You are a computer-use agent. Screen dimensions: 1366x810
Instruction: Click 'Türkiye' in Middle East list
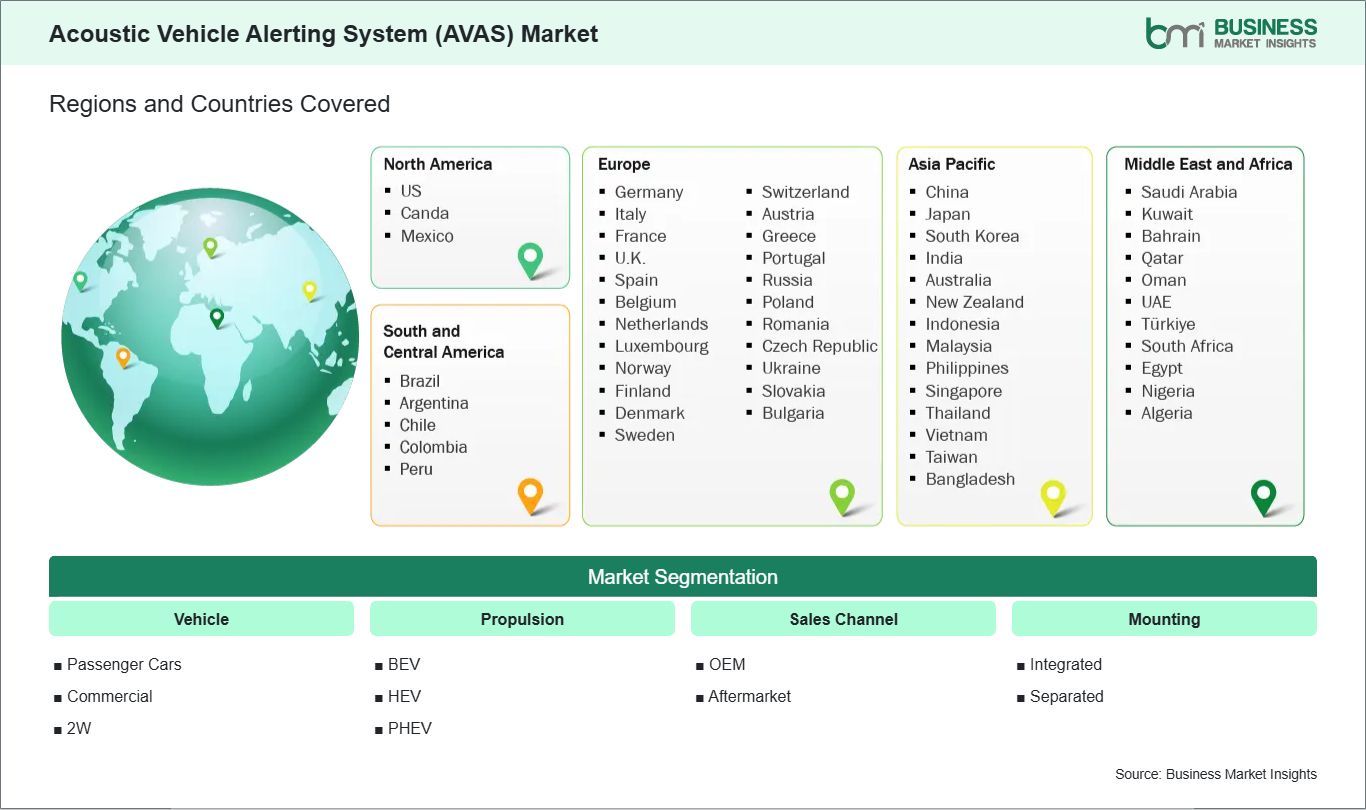(1168, 324)
